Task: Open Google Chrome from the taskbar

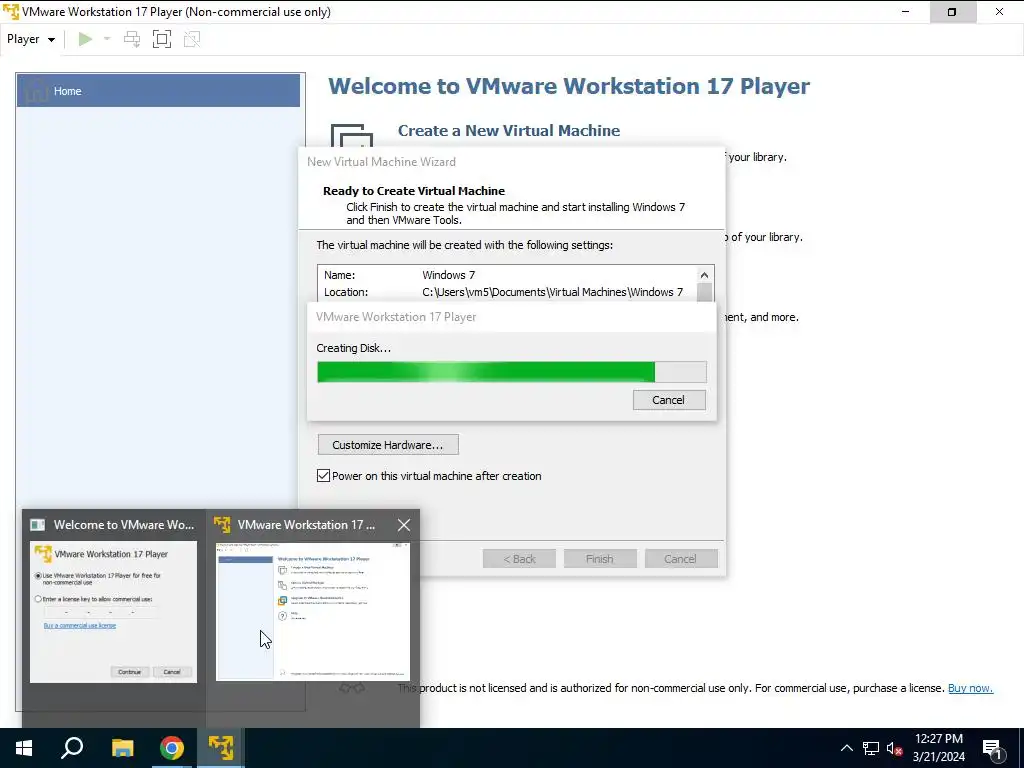Action: coord(172,748)
